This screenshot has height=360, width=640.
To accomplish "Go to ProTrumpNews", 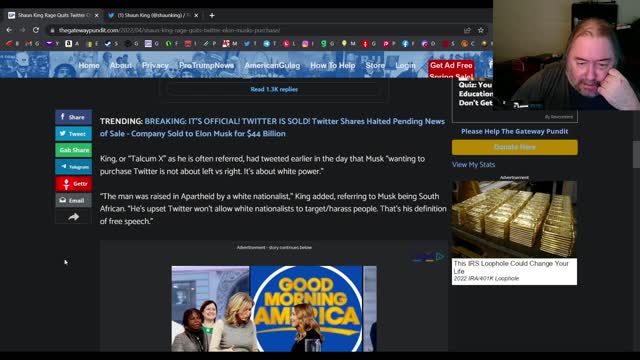I will point(207,65).
